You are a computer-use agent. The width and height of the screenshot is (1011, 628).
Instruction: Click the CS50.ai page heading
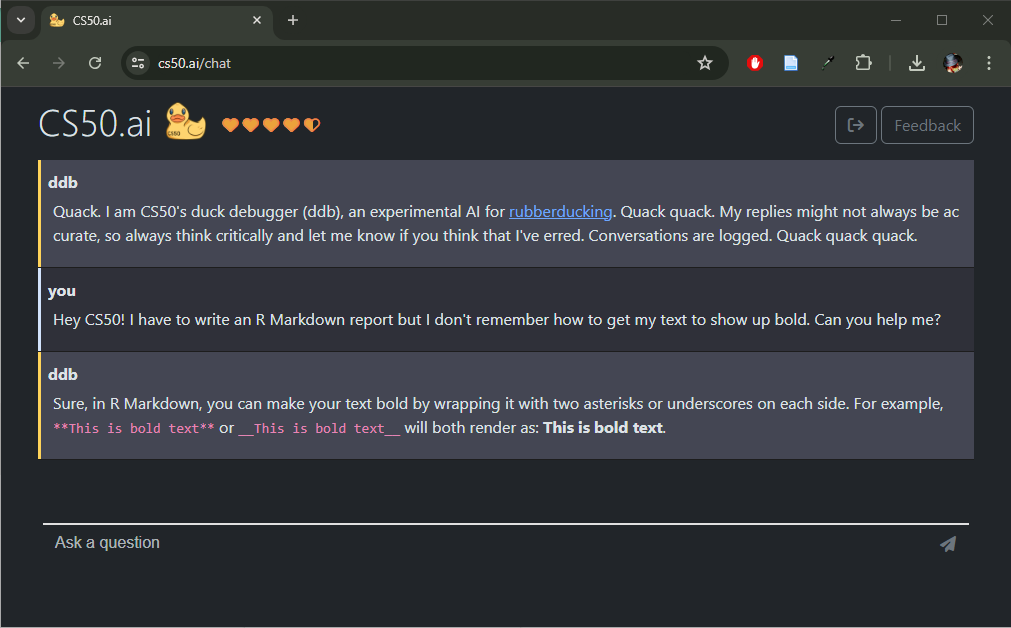click(95, 123)
